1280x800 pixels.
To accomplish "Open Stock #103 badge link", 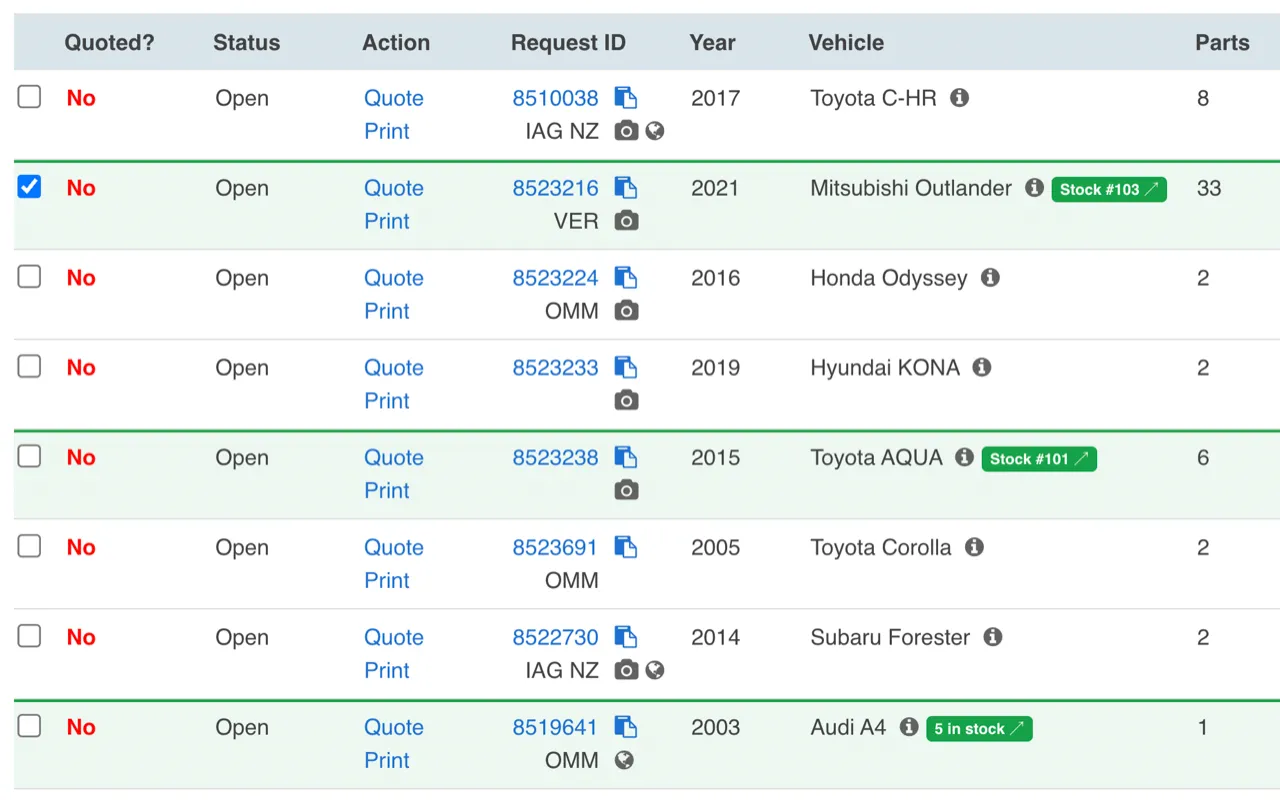I will tap(1109, 189).
